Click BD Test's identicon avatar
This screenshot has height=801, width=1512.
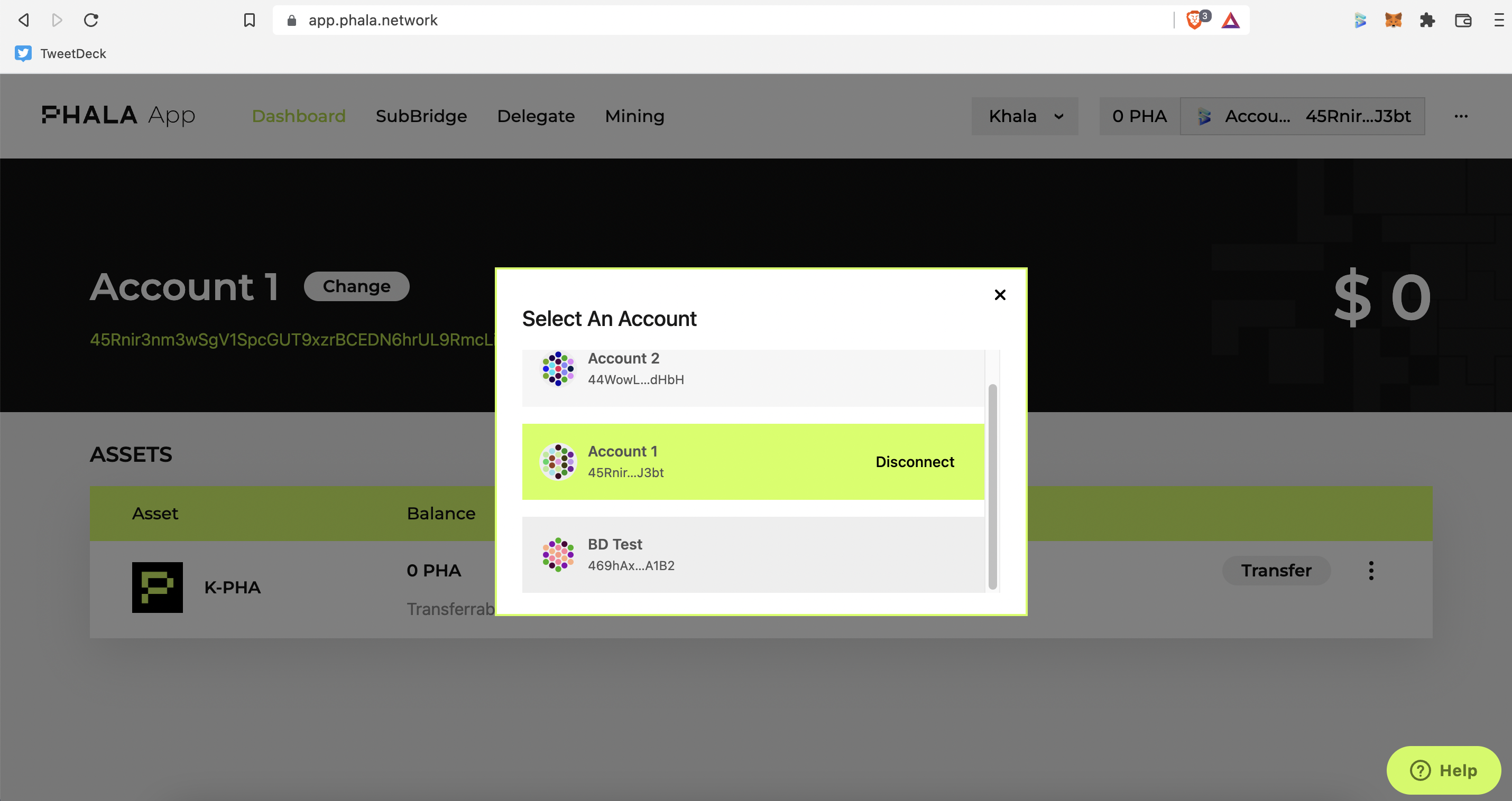point(558,555)
